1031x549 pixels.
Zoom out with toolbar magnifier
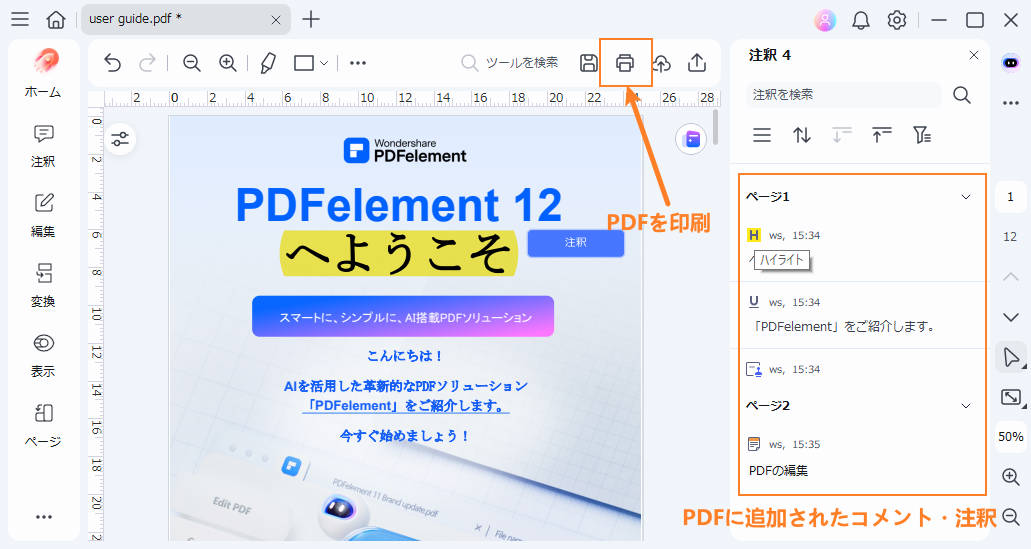191,63
